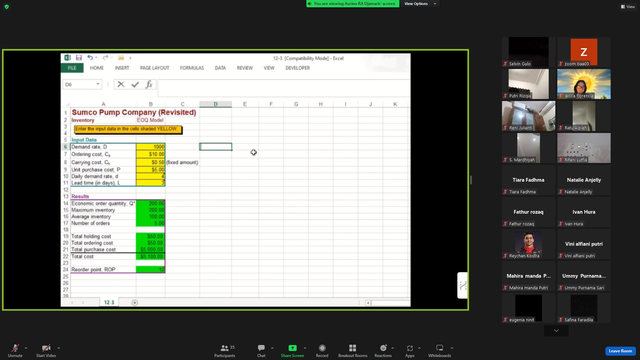Click the participant tile with sun background

pyautogui.click(x=584, y=84)
